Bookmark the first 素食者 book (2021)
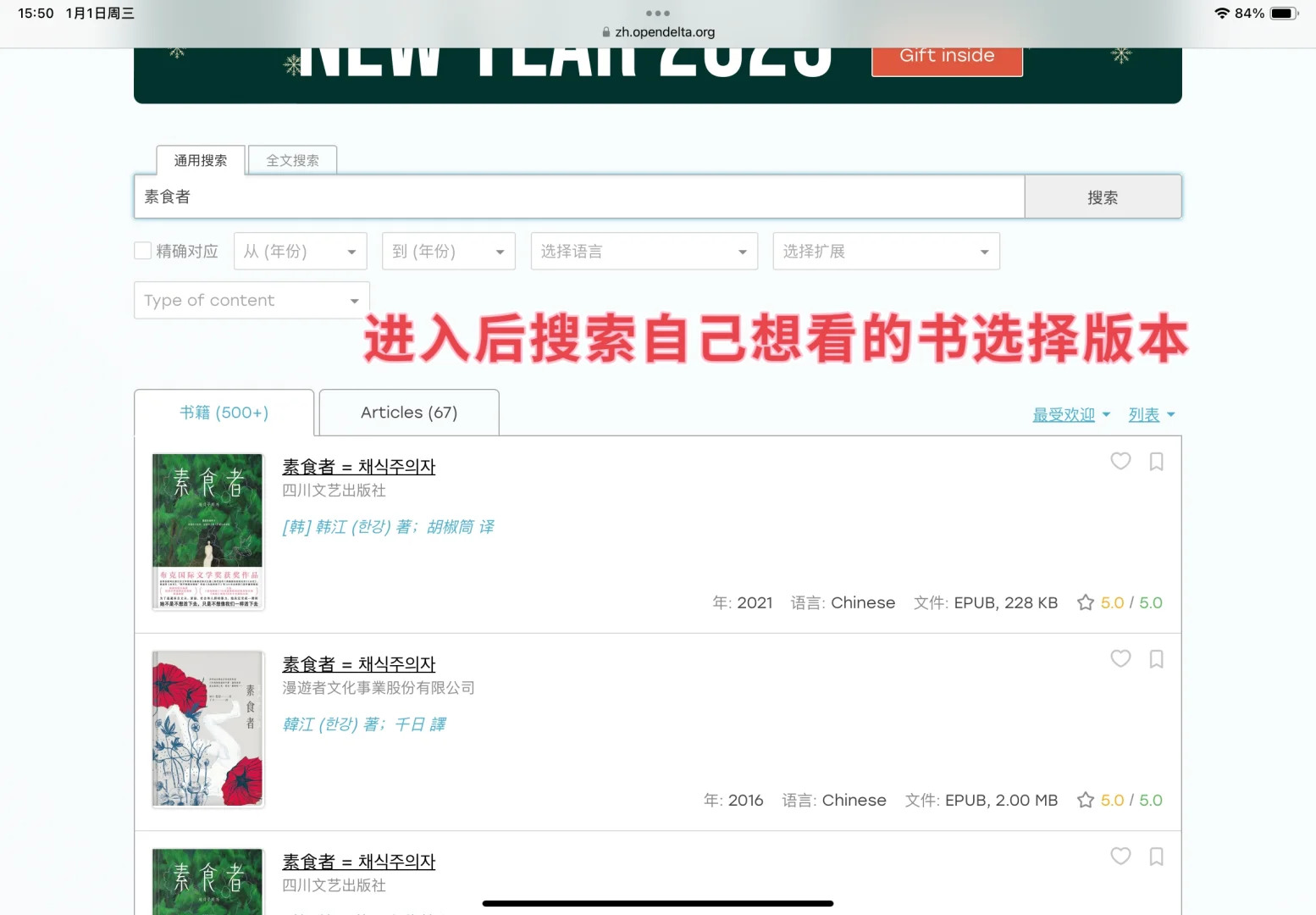The width and height of the screenshot is (1316, 915). 1156,461
